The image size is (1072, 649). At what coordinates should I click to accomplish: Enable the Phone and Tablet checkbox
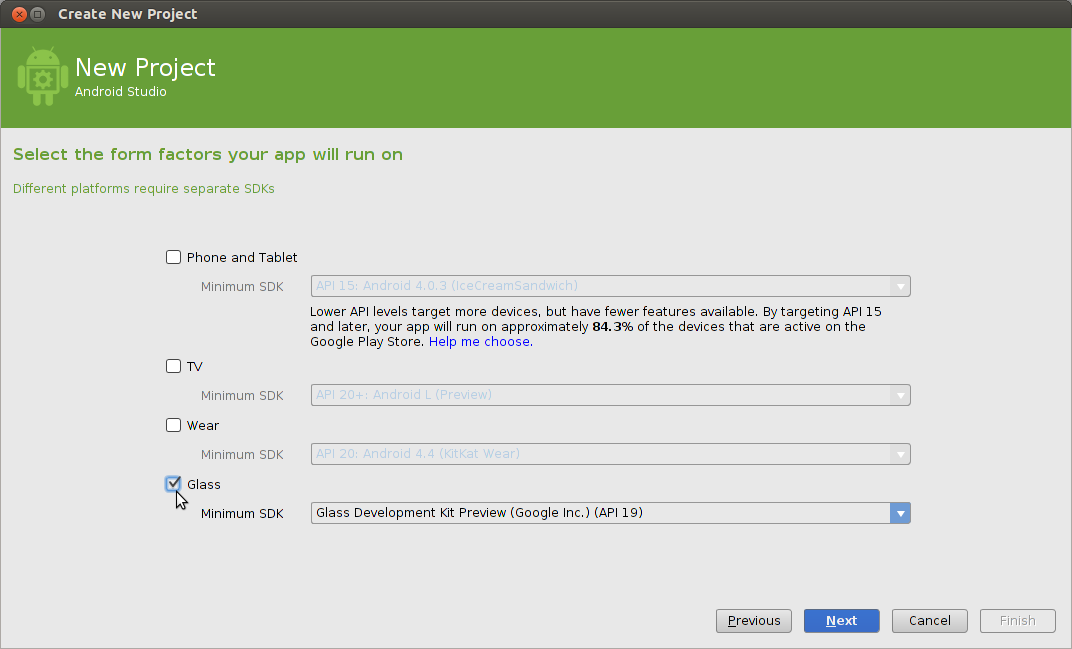[174, 257]
